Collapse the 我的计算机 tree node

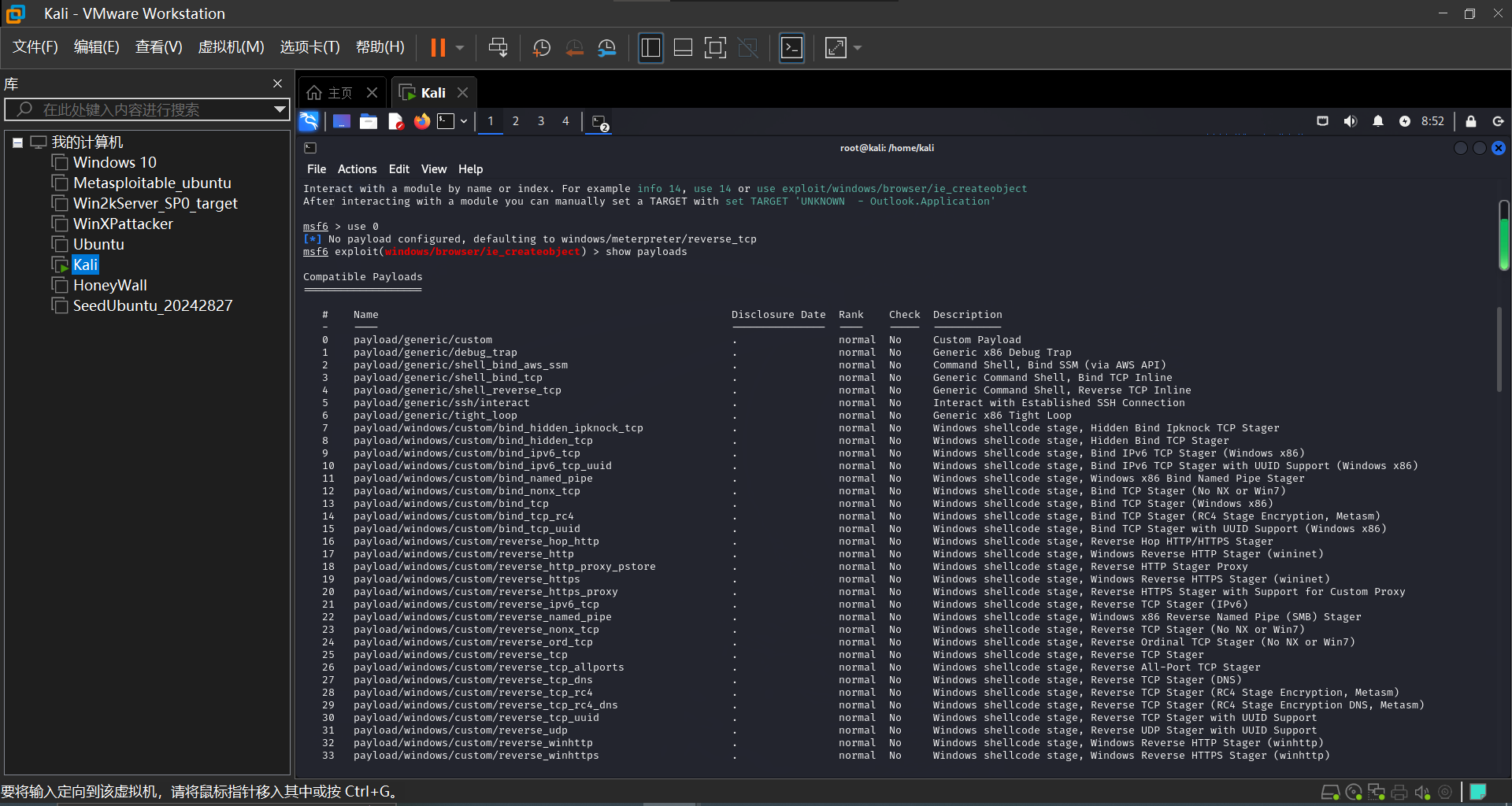[x=17, y=142]
